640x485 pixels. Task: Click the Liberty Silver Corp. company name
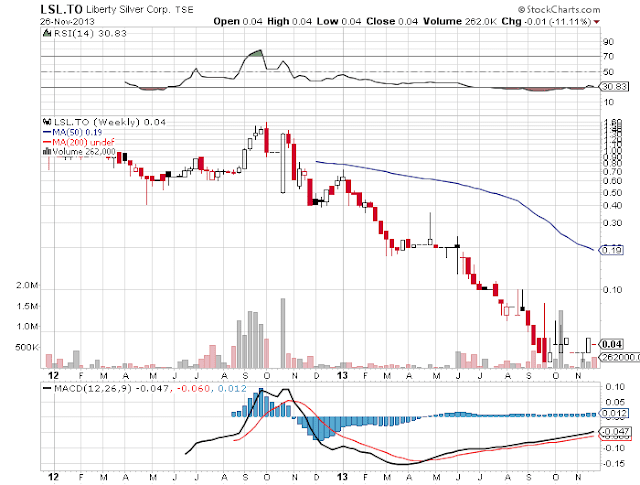128,9
